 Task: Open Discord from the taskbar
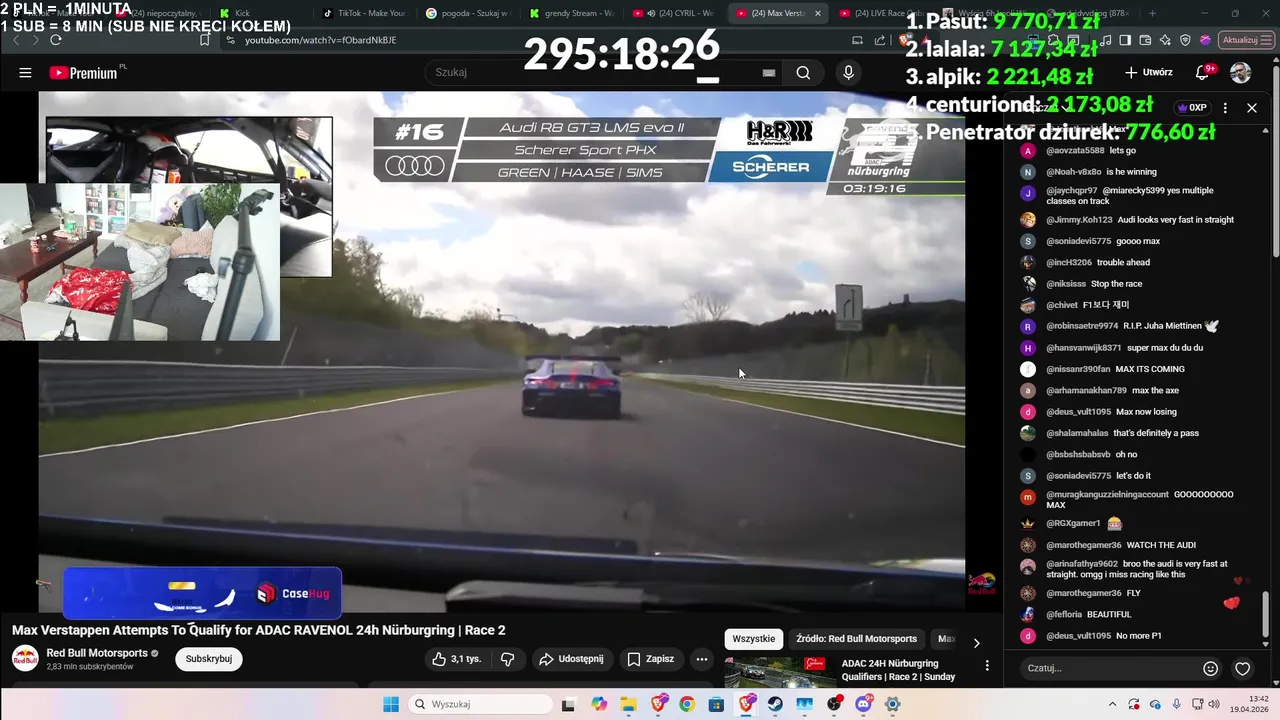(863, 704)
